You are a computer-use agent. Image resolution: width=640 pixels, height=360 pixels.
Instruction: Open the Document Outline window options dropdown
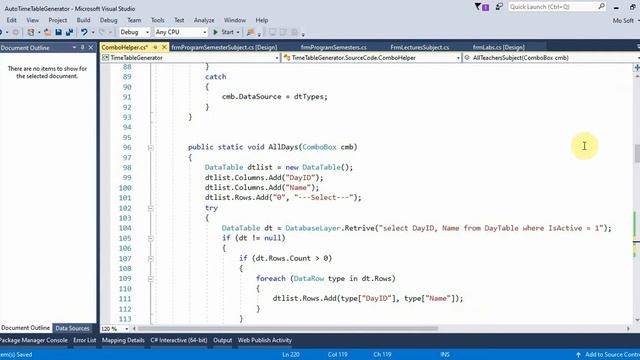(74, 47)
